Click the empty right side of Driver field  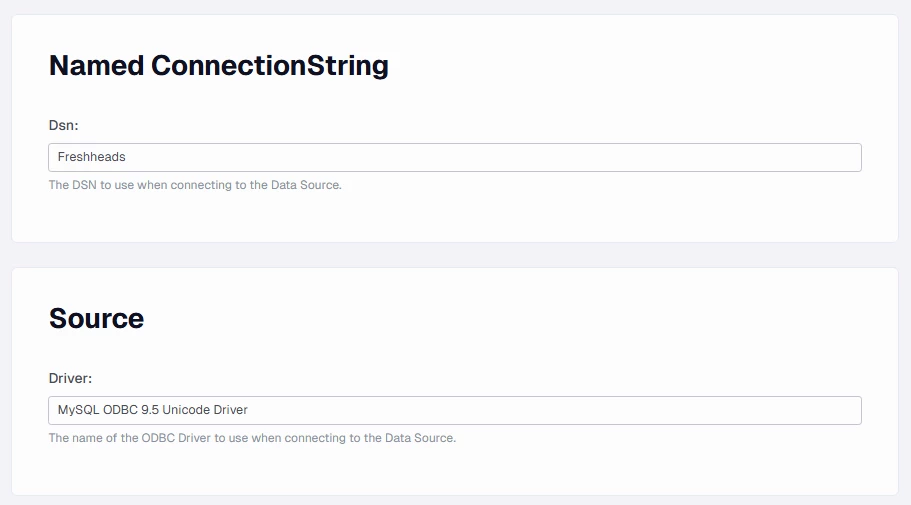(700, 410)
